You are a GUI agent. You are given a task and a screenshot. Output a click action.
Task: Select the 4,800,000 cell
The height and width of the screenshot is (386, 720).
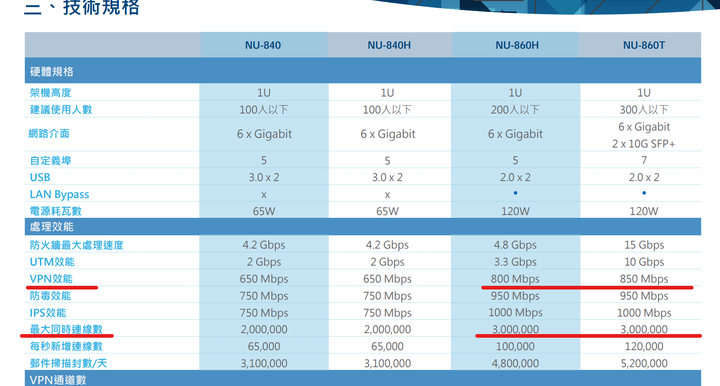coord(515,363)
